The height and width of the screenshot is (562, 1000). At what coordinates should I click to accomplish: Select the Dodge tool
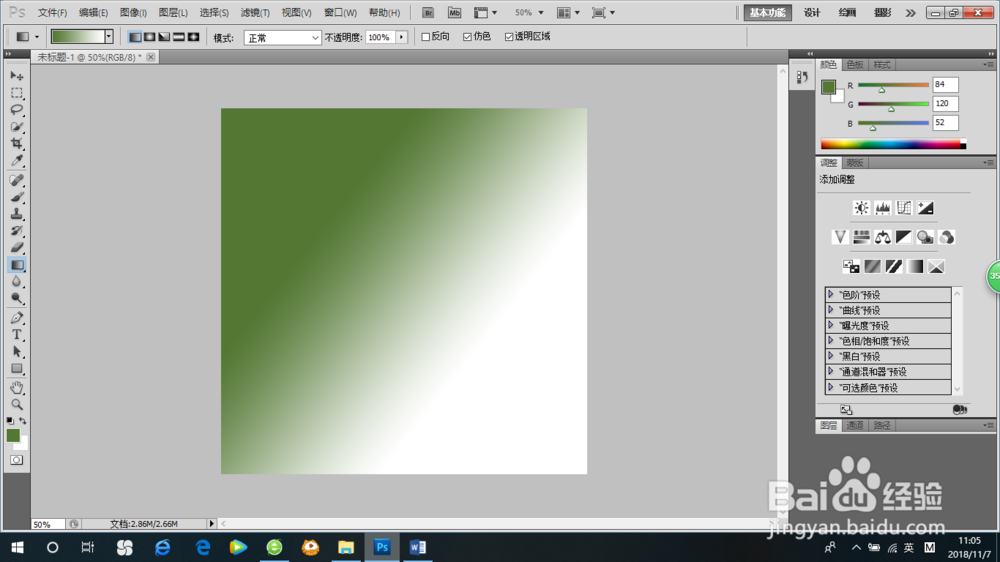tap(17, 299)
